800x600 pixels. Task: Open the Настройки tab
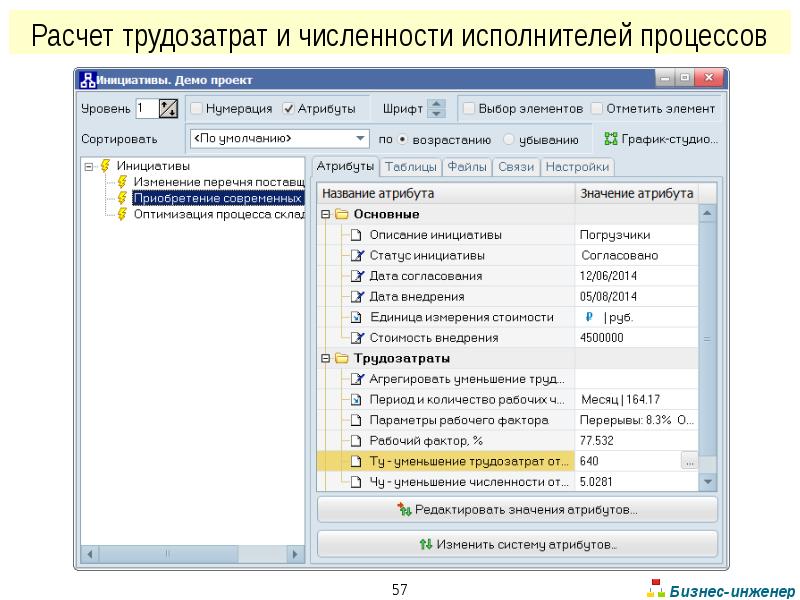point(577,167)
